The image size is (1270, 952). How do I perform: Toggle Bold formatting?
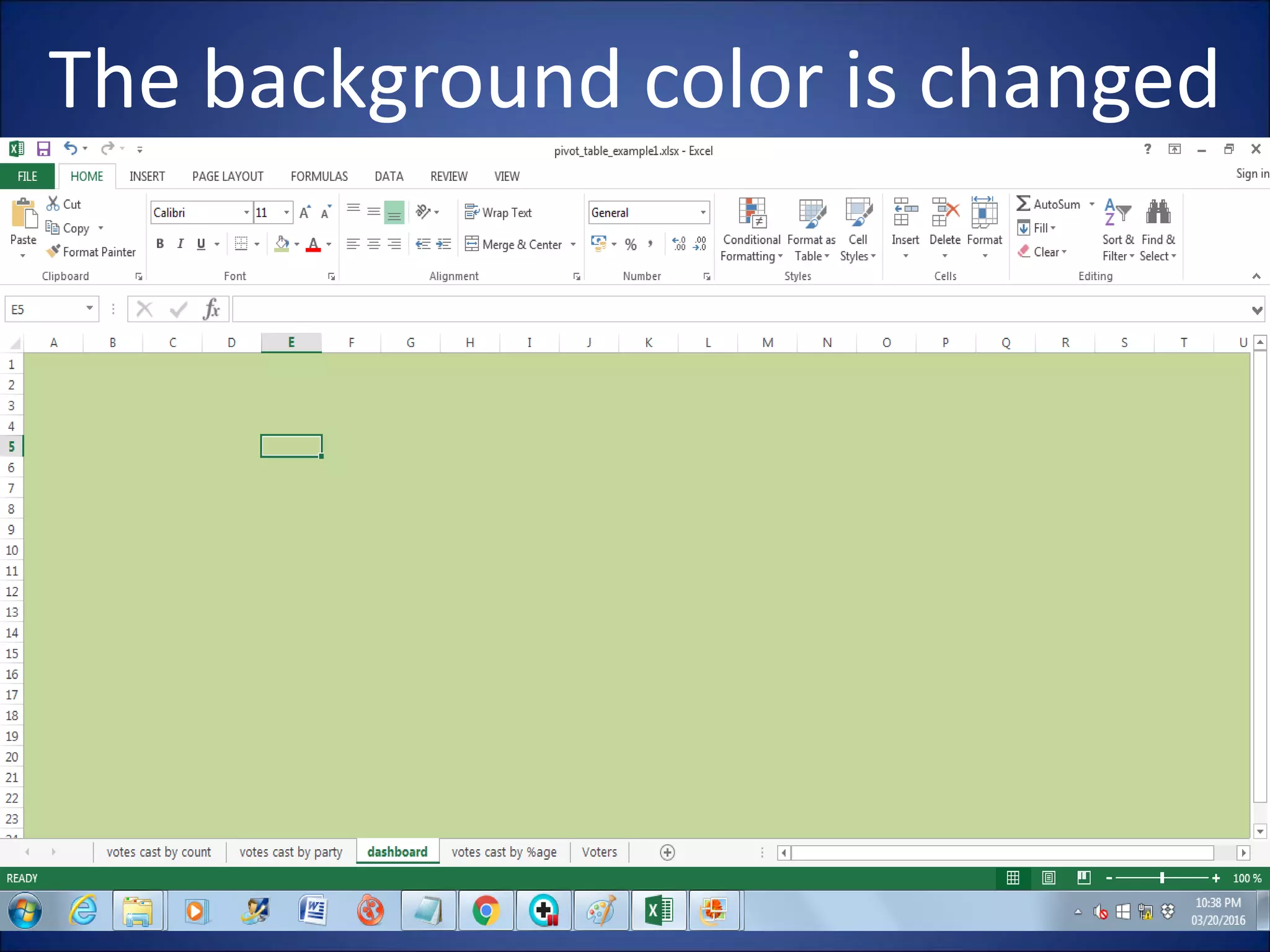tap(160, 244)
